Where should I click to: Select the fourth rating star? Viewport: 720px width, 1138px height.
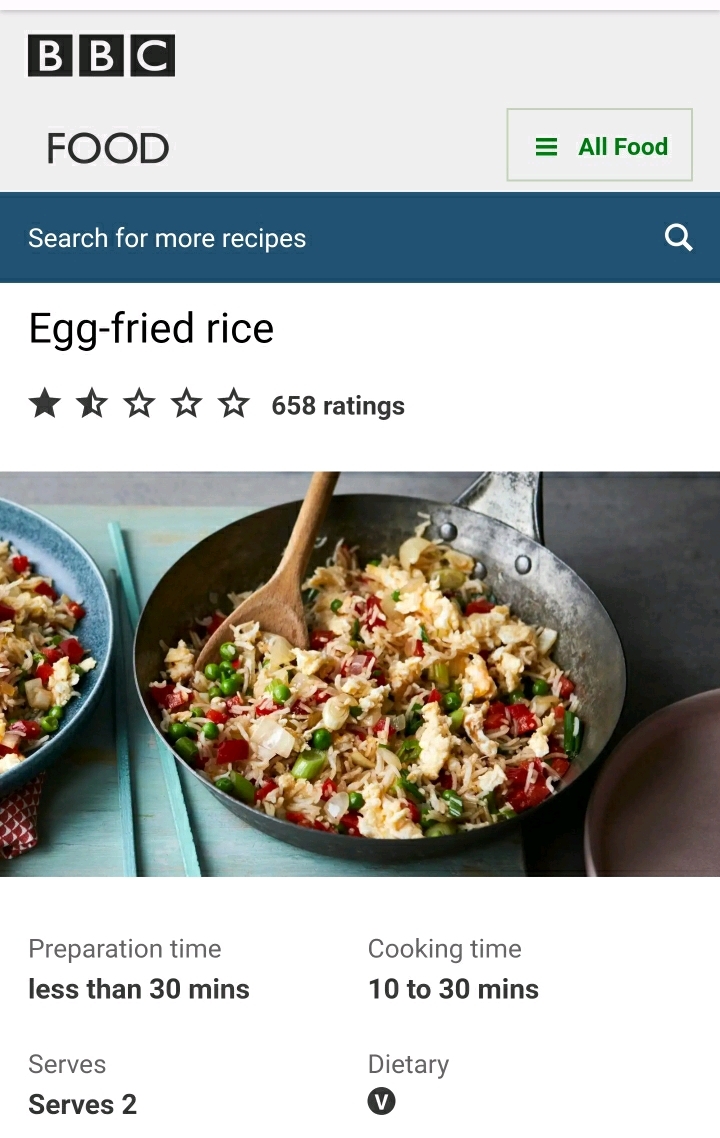click(187, 404)
